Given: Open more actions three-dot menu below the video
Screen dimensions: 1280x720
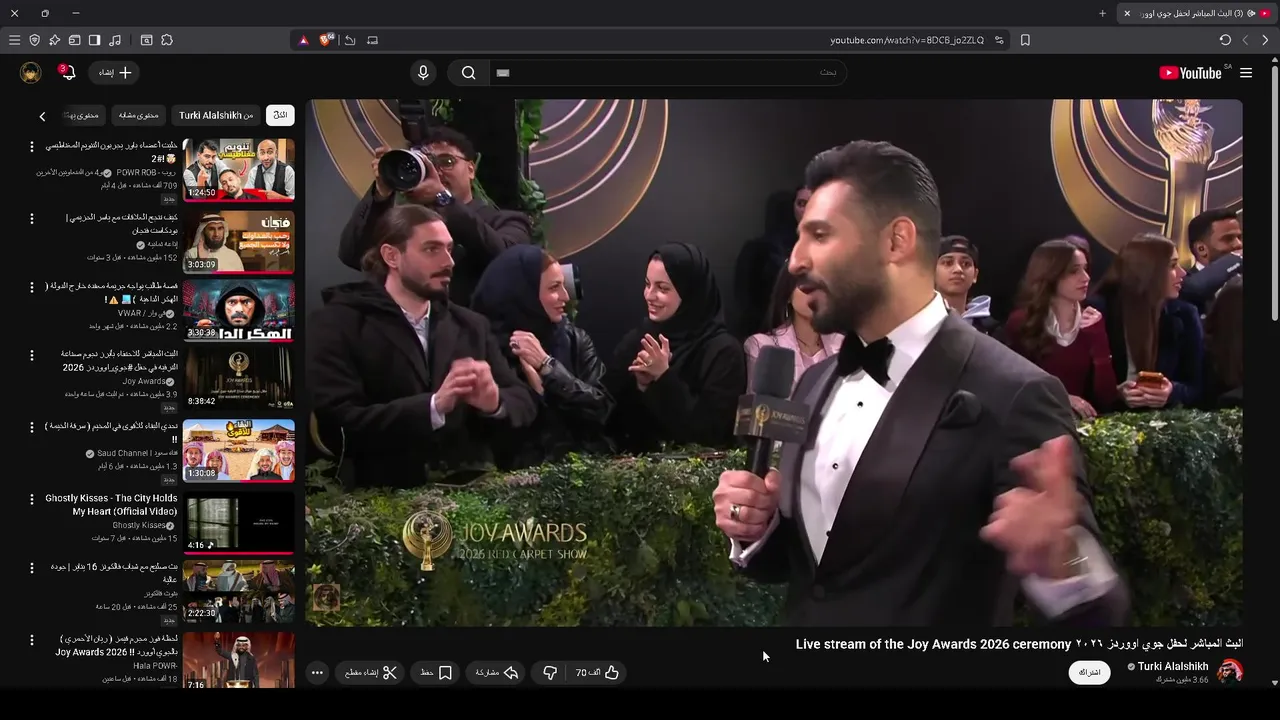Looking at the screenshot, I should (317, 673).
